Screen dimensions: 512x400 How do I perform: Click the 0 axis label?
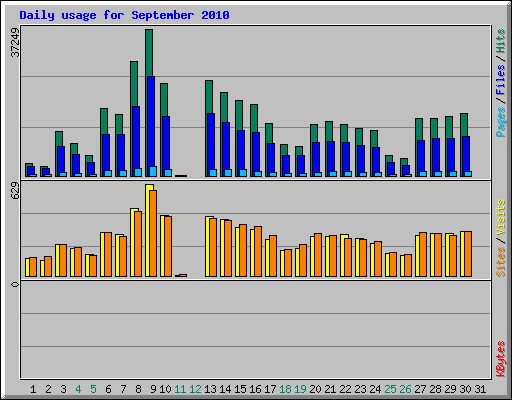point(15,284)
